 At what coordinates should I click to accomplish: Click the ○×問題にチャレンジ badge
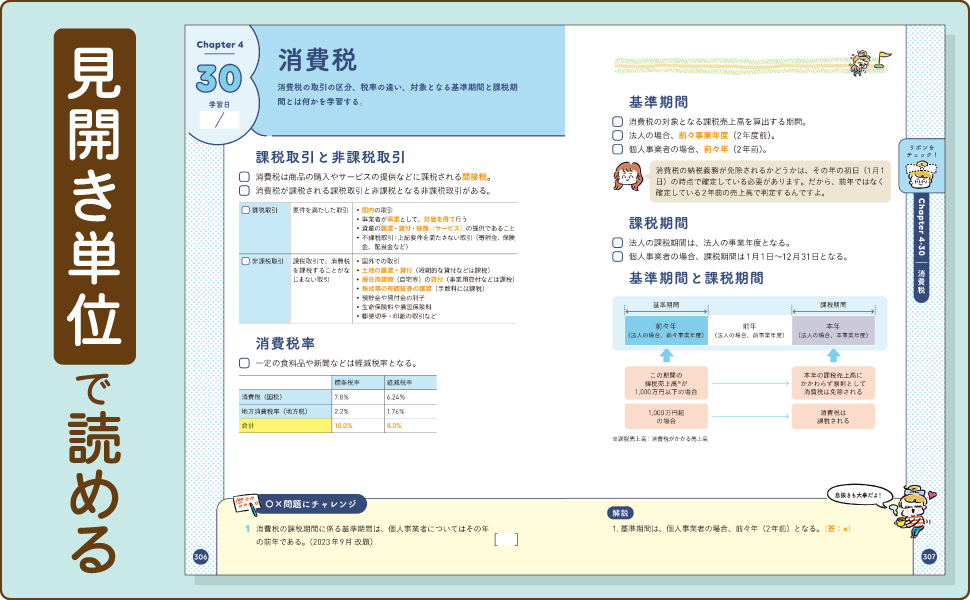pyautogui.click(x=313, y=504)
